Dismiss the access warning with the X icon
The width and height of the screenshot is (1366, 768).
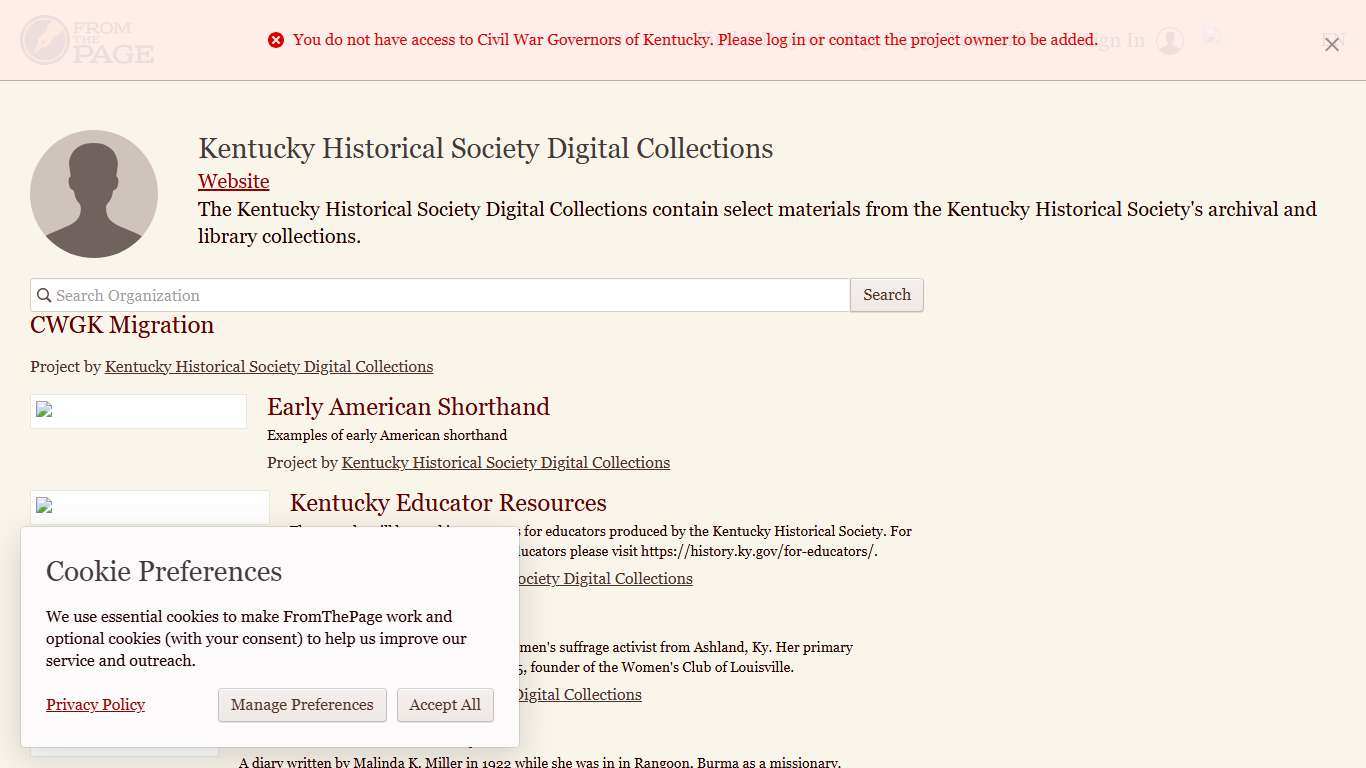pyautogui.click(x=1331, y=44)
